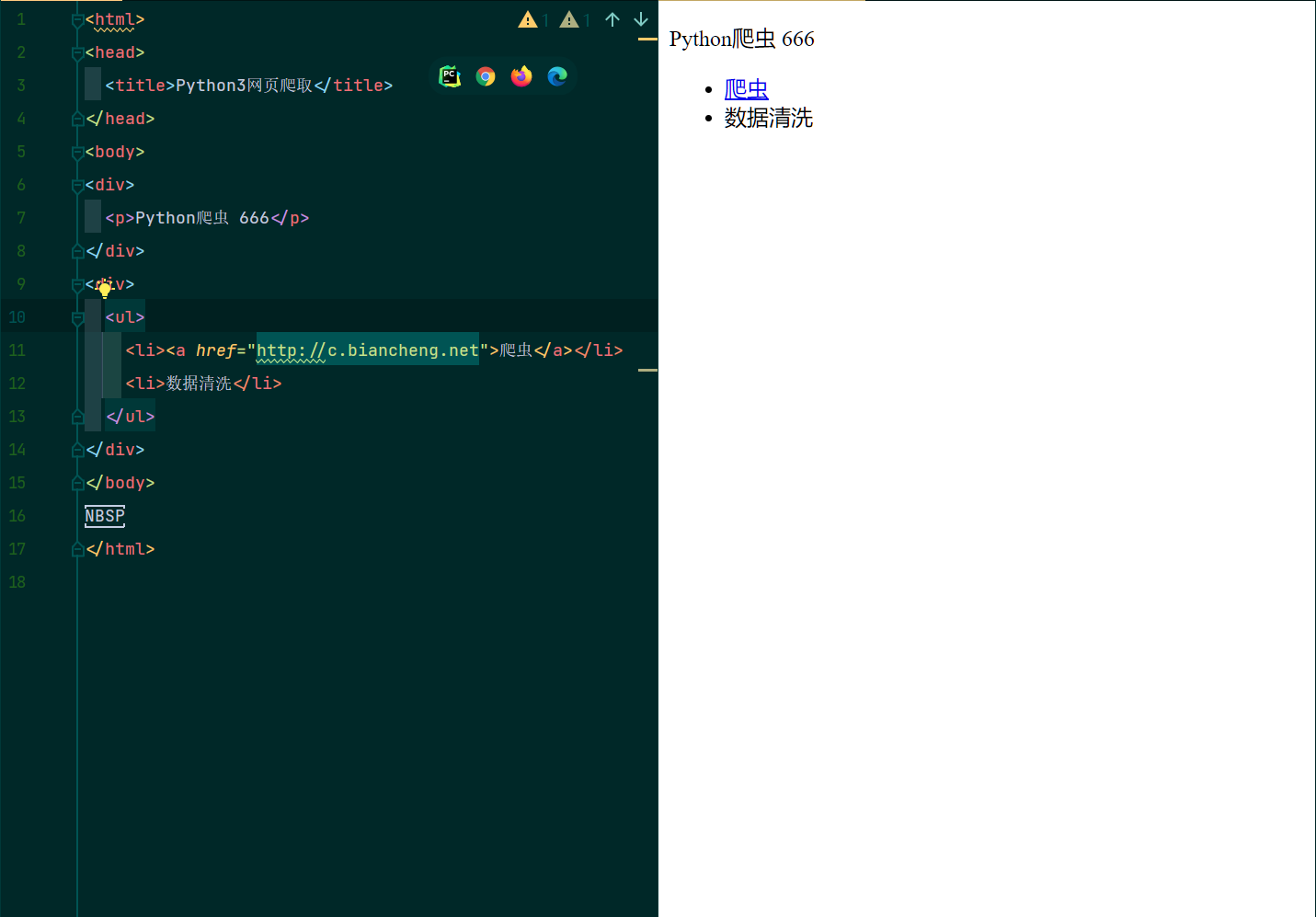Click the lower error stripe mark near line 11
This screenshot has height=917, width=1316.
pos(647,370)
